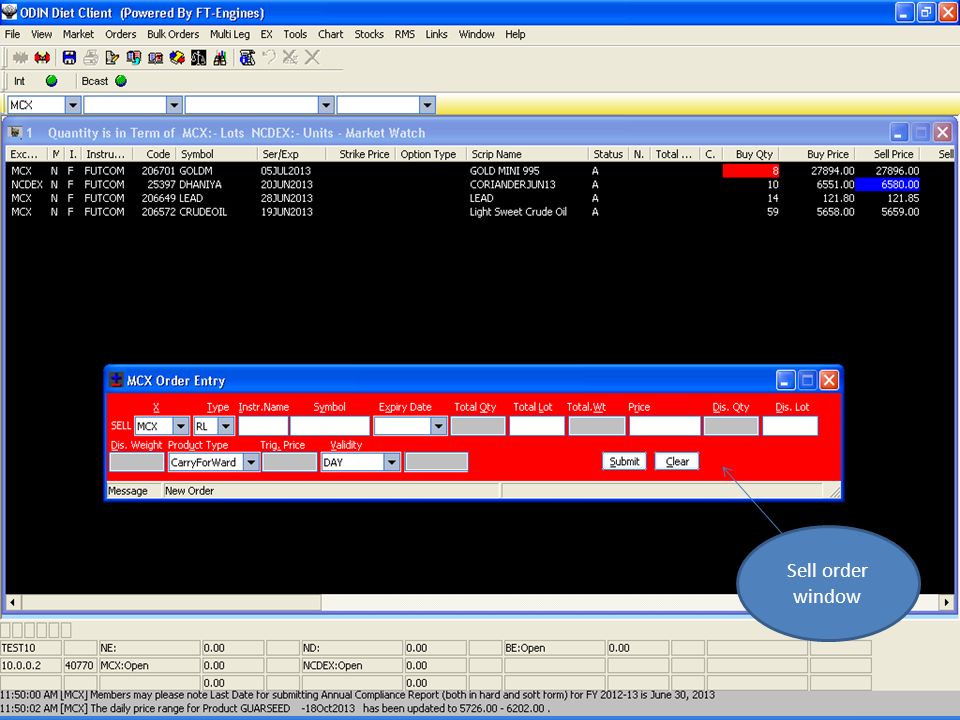Open the Expiry Date dropdown

point(438,426)
